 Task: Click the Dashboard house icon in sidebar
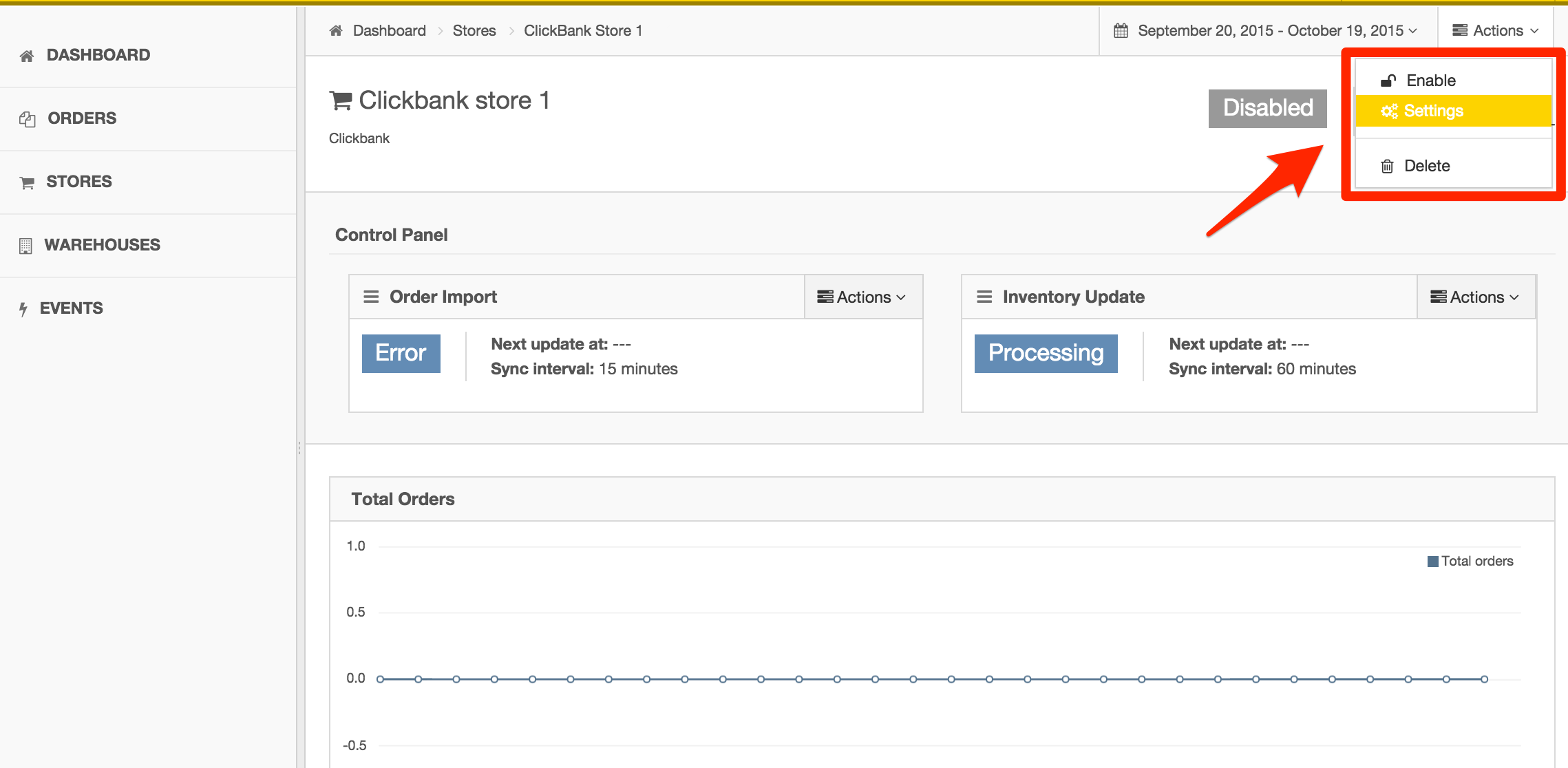coord(27,56)
